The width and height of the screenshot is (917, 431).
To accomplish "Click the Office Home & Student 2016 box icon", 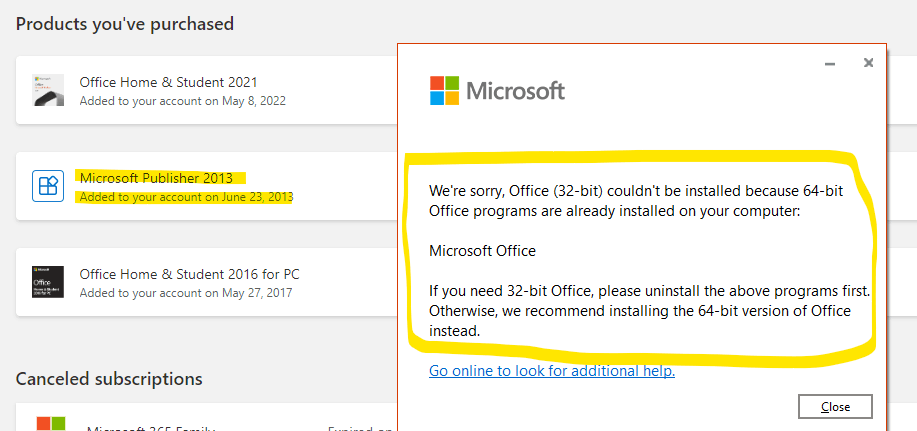I will [x=48, y=282].
